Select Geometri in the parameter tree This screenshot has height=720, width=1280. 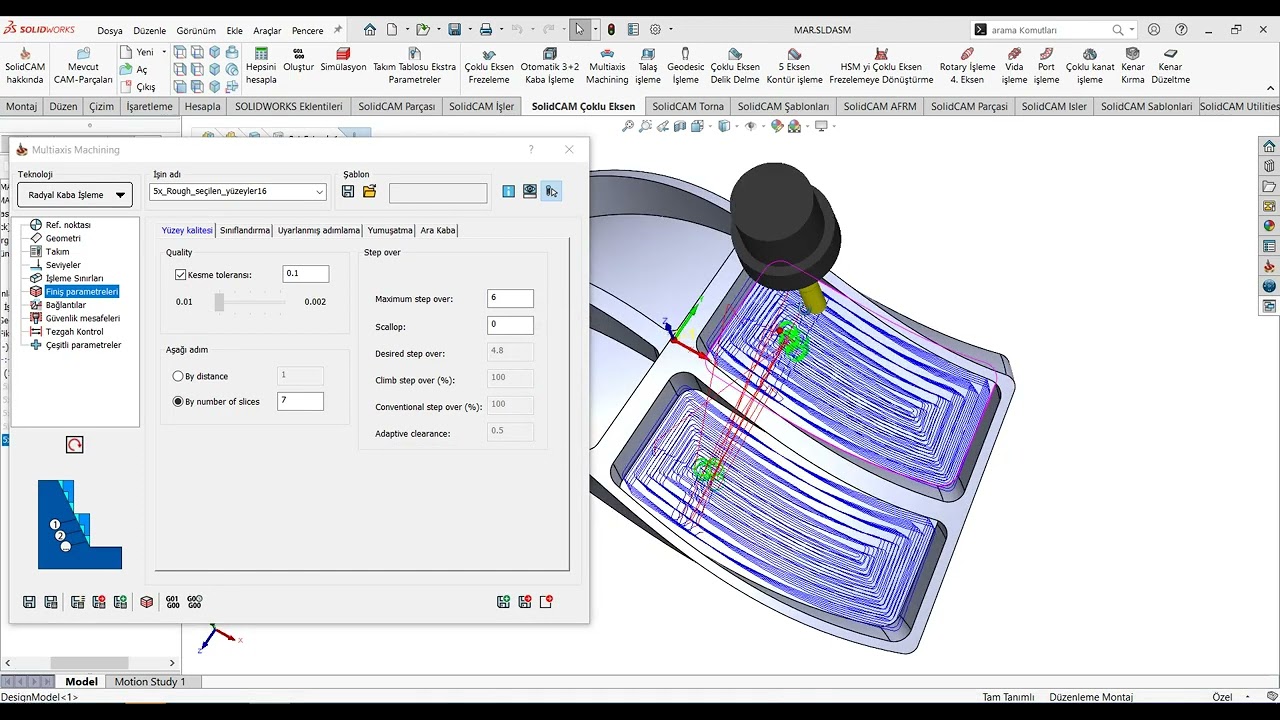62,238
